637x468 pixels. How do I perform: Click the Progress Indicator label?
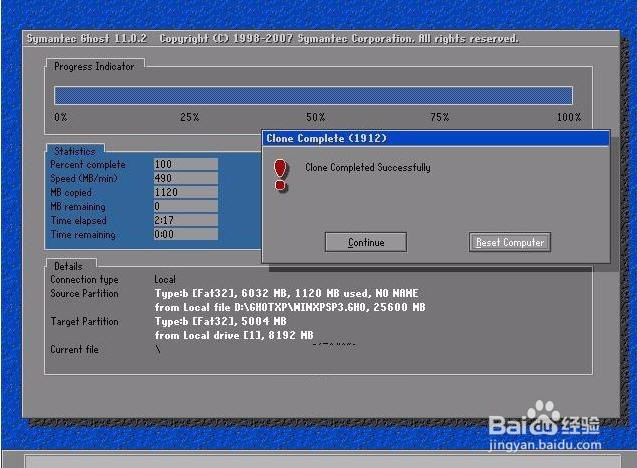click(x=94, y=66)
